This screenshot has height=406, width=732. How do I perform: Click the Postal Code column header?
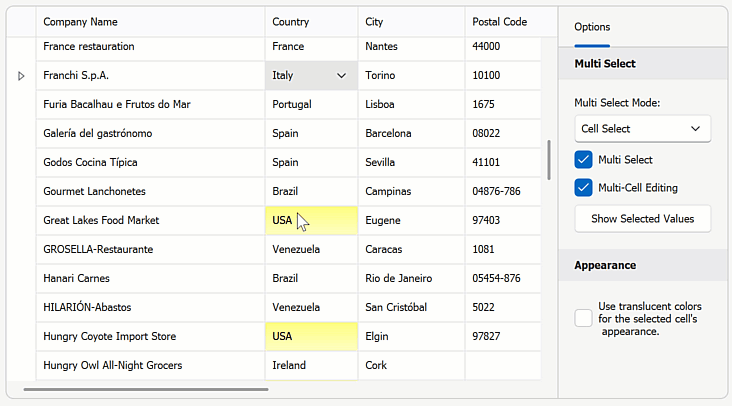tap(511, 22)
